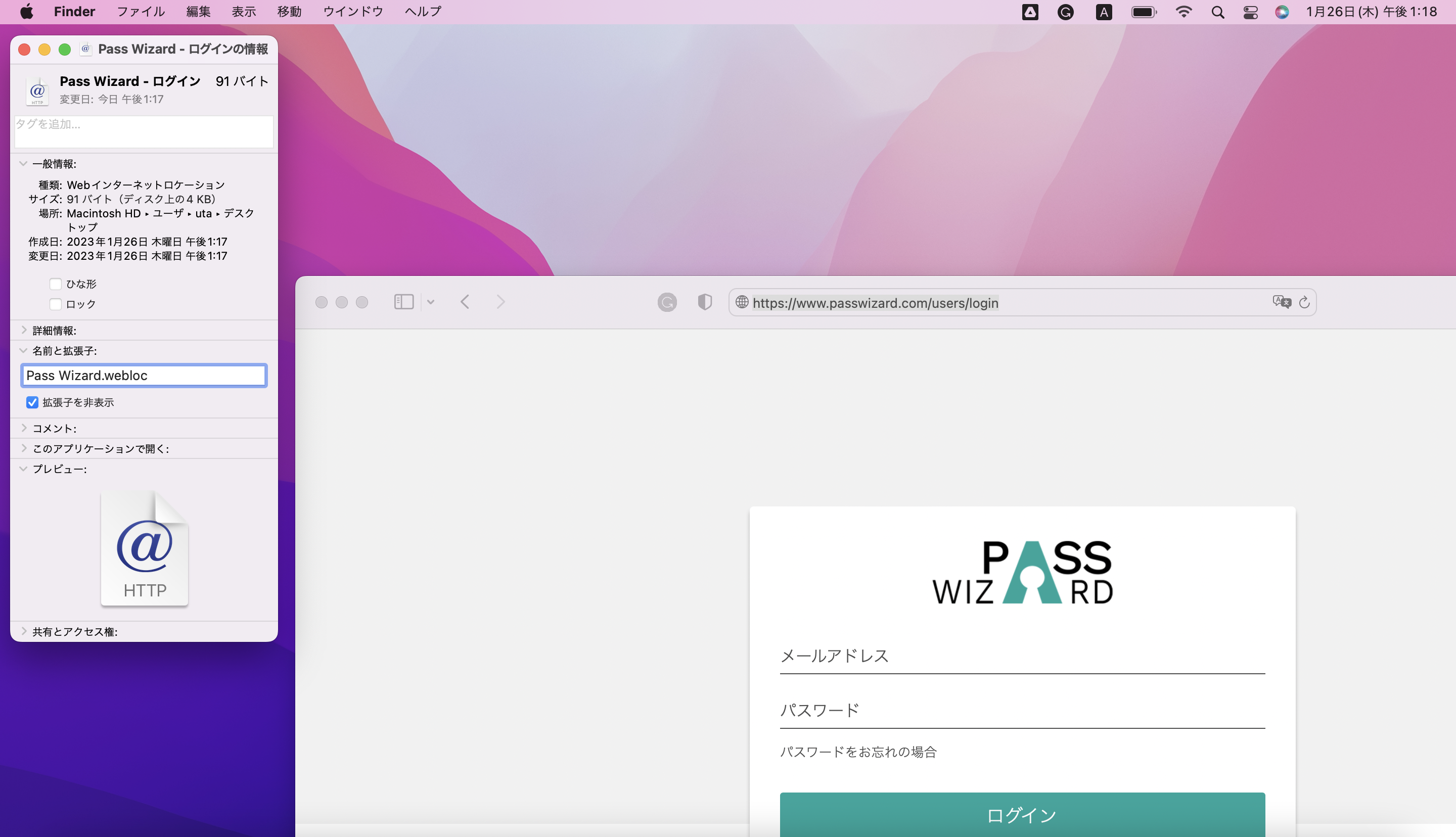This screenshot has height=837, width=1456.
Task: Click the globe icon in address bar
Action: pos(742,302)
